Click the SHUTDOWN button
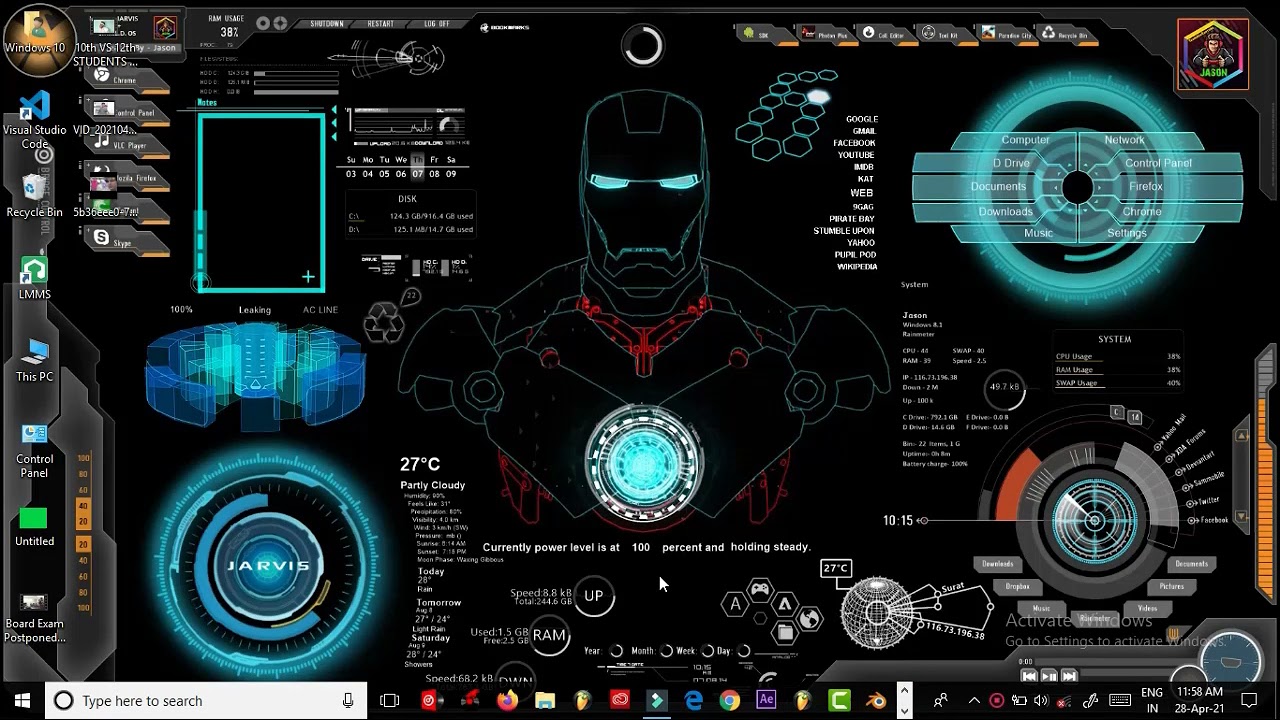This screenshot has width=1280, height=720. (x=326, y=24)
